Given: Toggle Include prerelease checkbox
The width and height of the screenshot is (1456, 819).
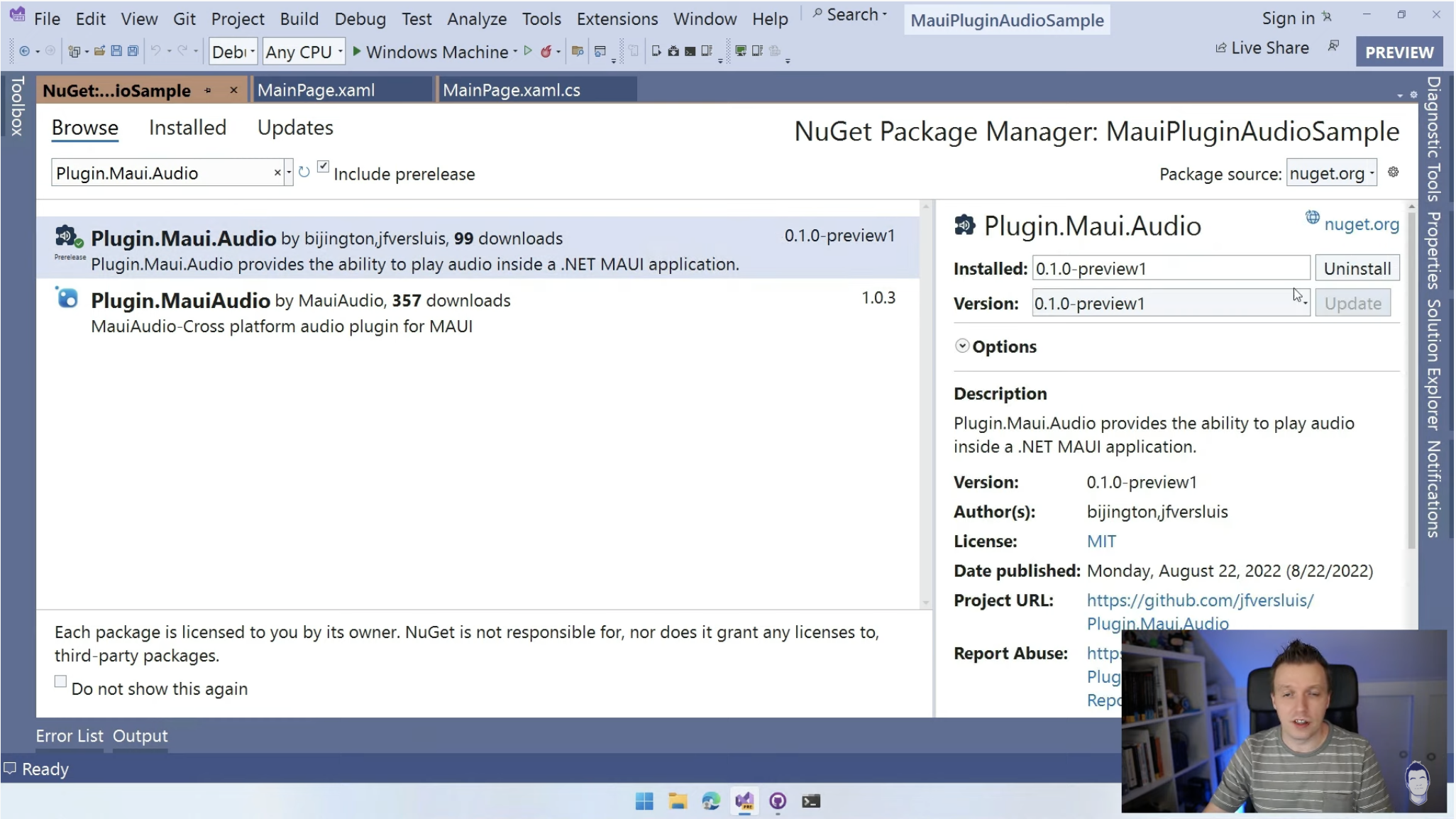Looking at the screenshot, I should [323, 167].
